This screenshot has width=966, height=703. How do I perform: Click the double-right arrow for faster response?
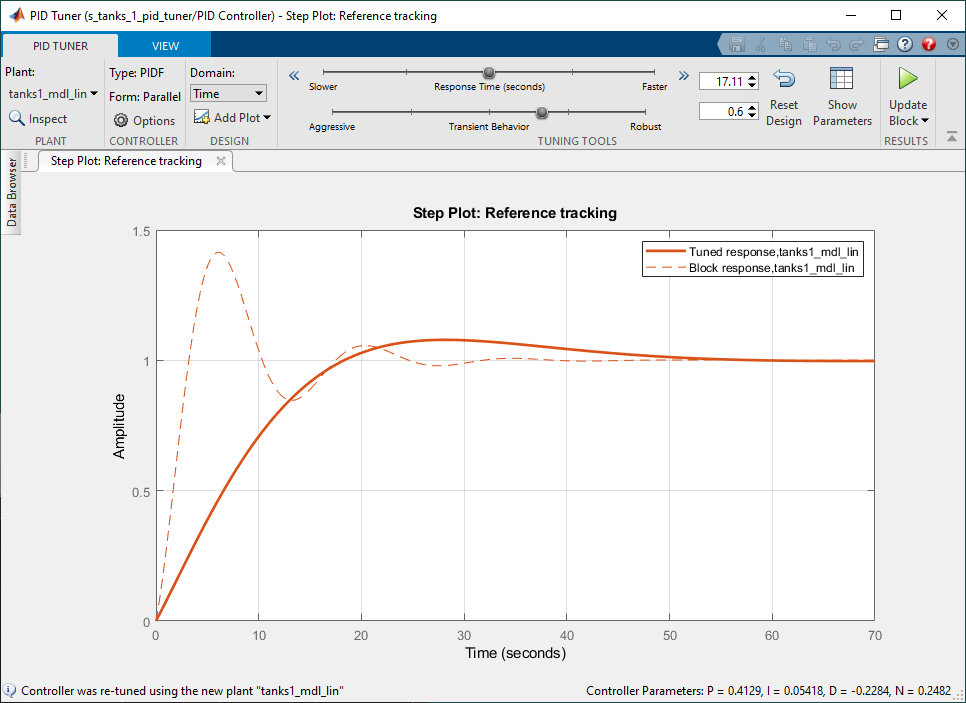684,75
